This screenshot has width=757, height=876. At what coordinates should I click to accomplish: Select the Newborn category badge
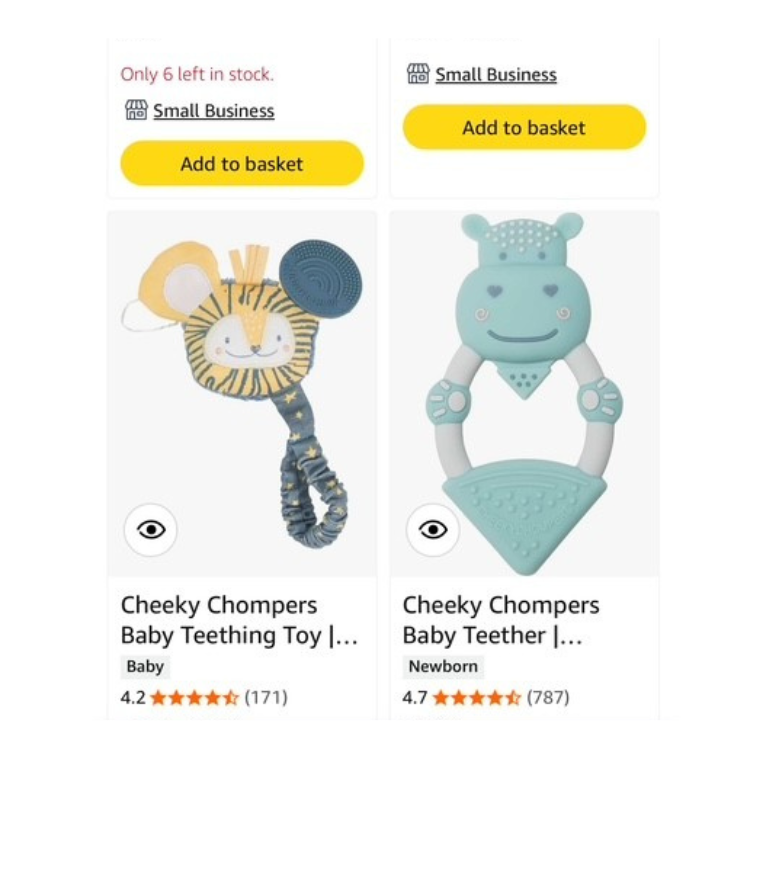[x=443, y=667]
